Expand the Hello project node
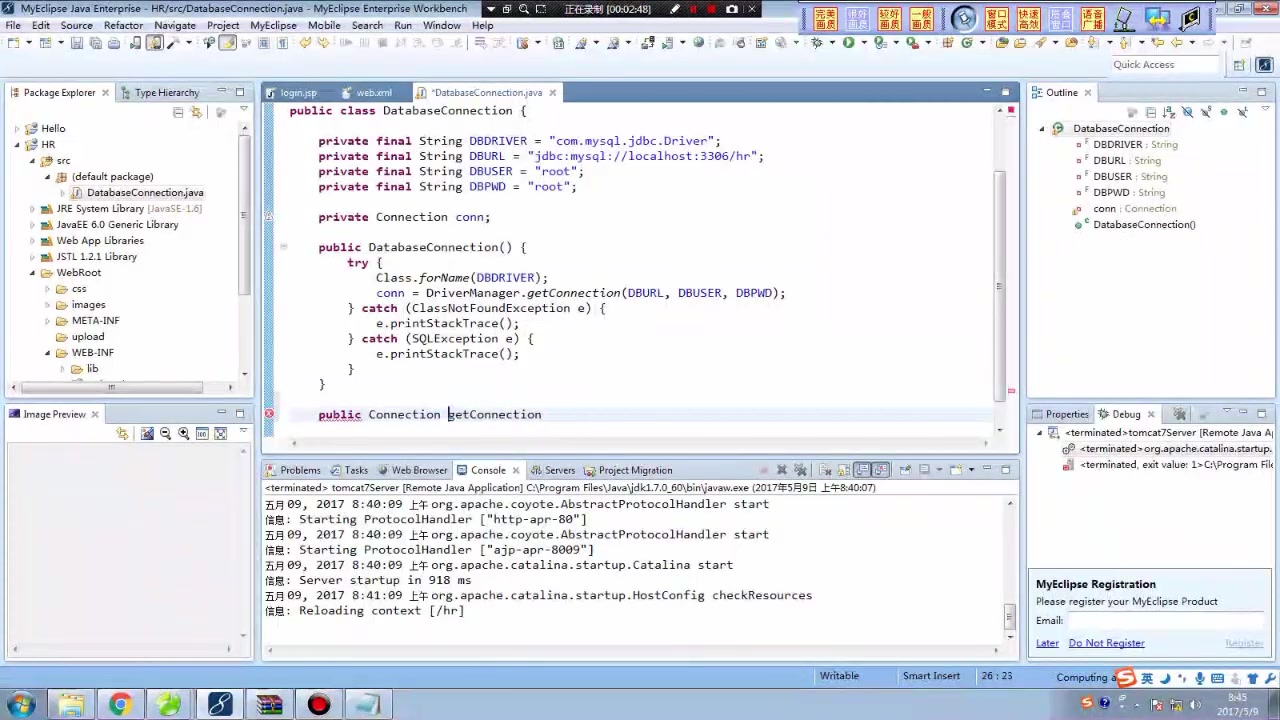1280x720 pixels. pos(17,129)
